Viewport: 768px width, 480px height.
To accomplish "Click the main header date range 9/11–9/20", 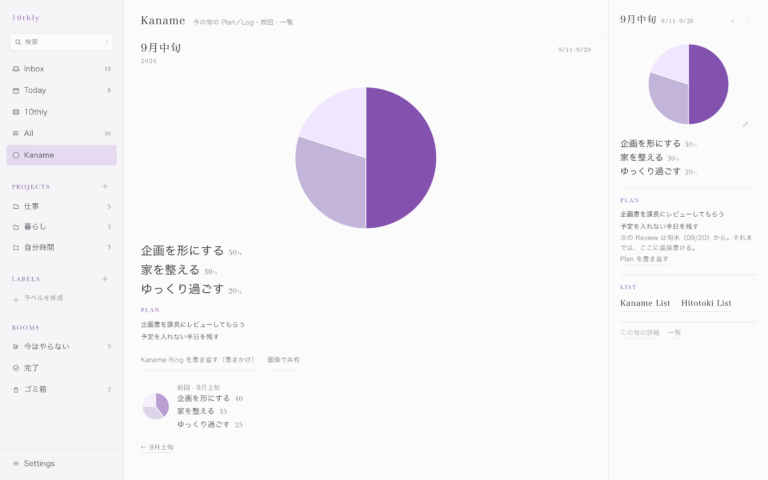I will [x=574, y=50].
